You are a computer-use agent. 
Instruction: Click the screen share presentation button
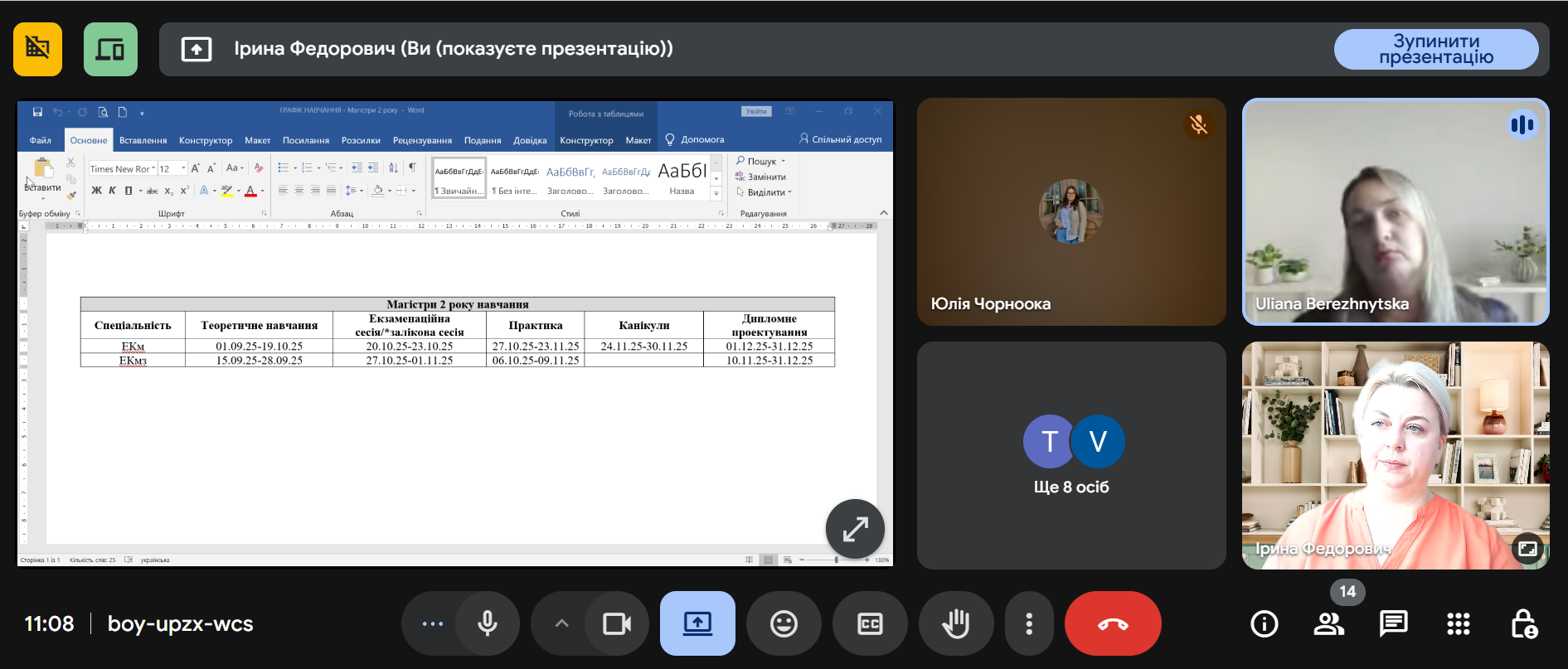pyautogui.click(x=697, y=623)
